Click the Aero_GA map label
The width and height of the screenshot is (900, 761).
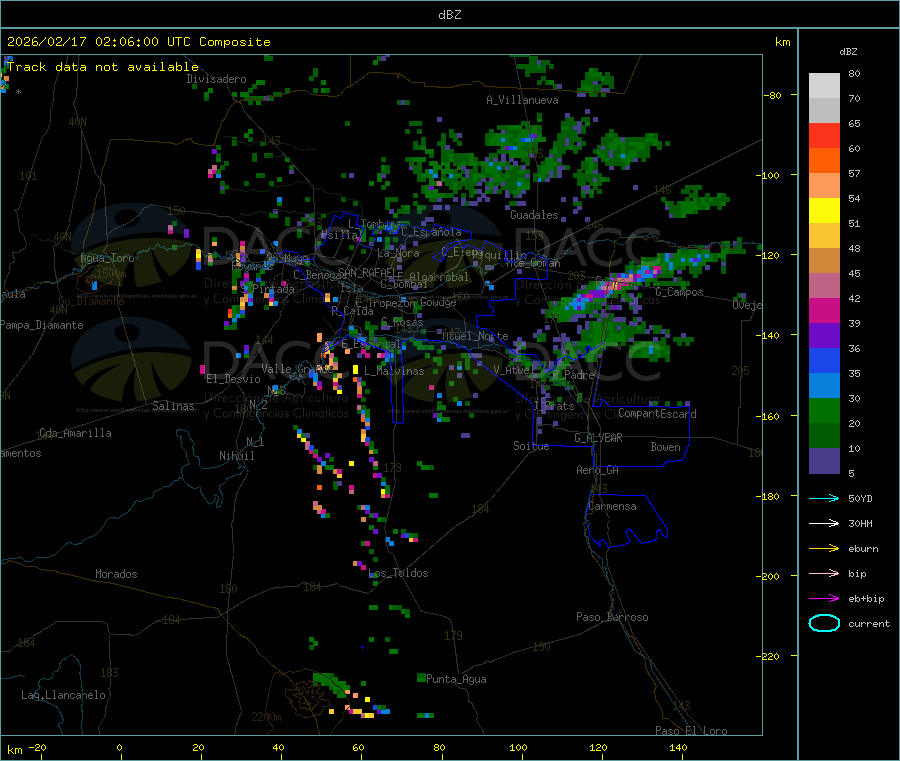click(597, 470)
